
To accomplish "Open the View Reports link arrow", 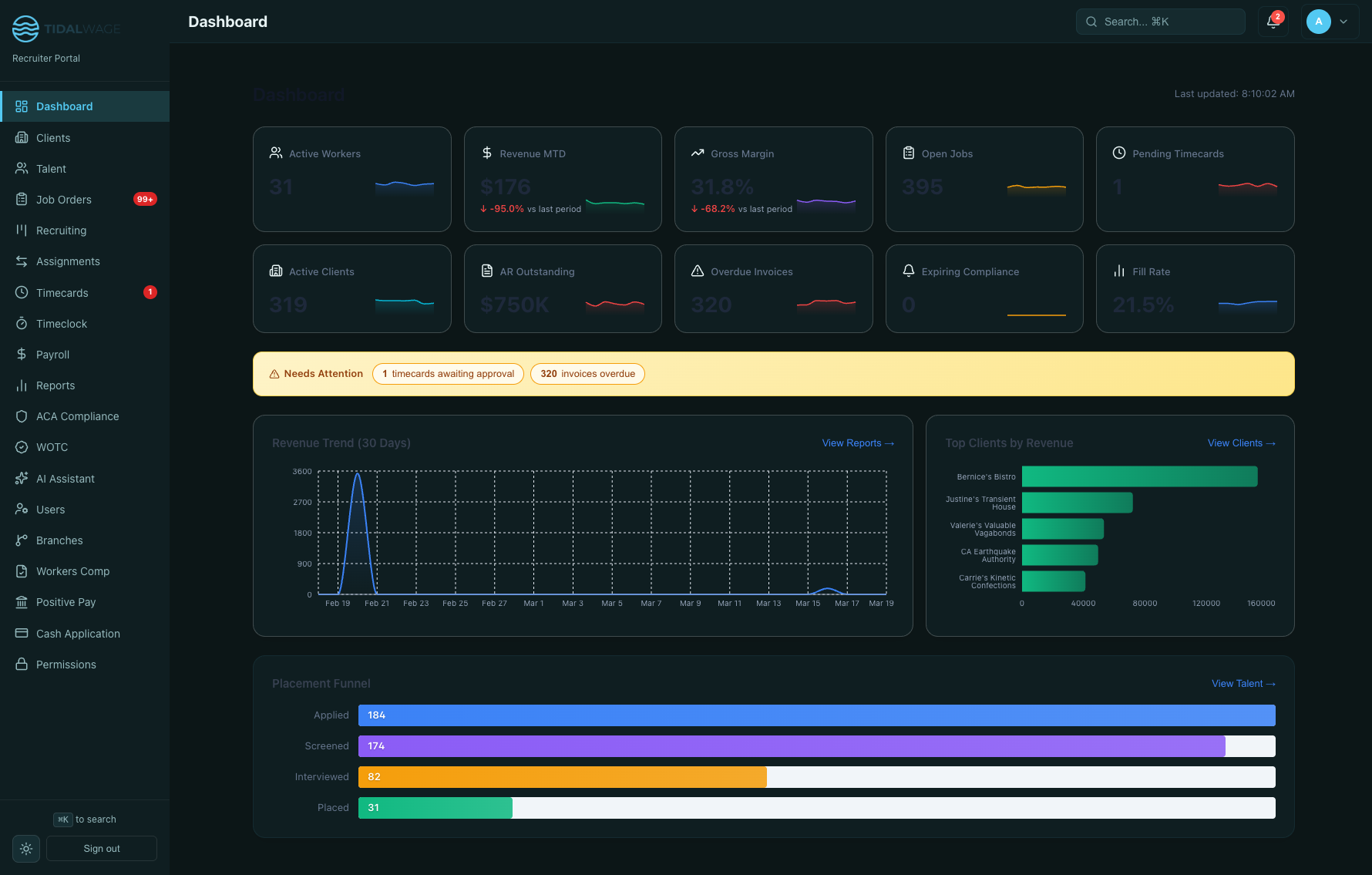I will point(858,443).
